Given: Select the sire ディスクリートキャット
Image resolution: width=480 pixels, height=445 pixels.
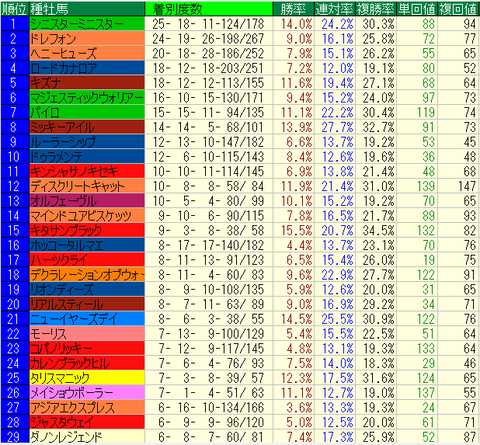Looking at the screenshot, I should click(x=87, y=186).
